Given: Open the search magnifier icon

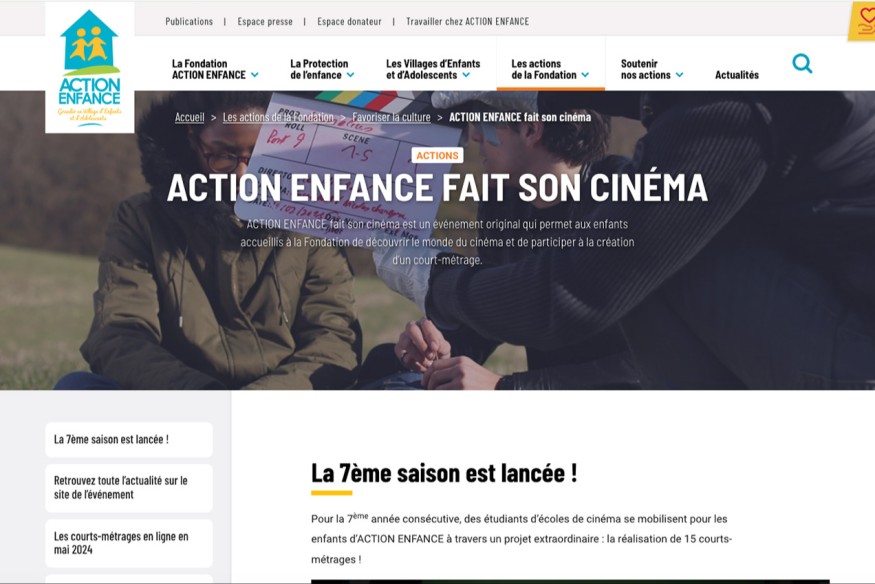Looking at the screenshot, I should [x=802, y=63].
